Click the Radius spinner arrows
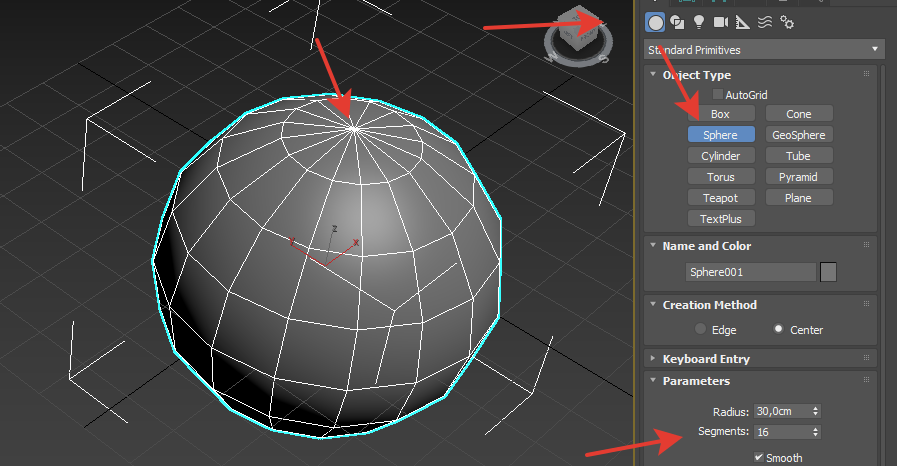 click(816, 411)
